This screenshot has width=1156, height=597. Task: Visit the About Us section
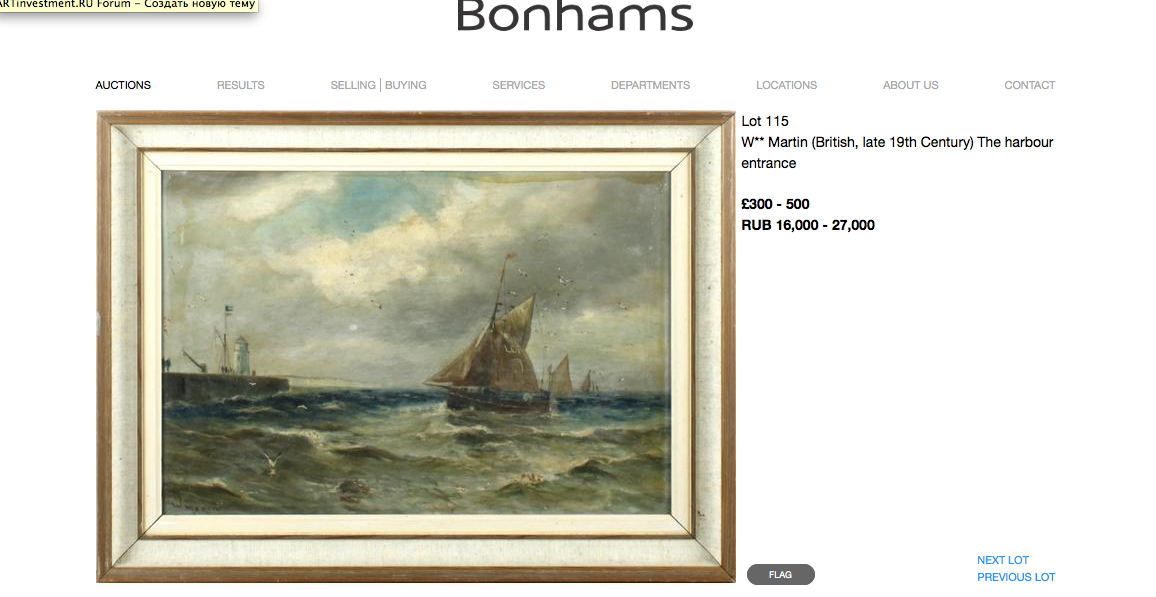click(x=910, y=85)
